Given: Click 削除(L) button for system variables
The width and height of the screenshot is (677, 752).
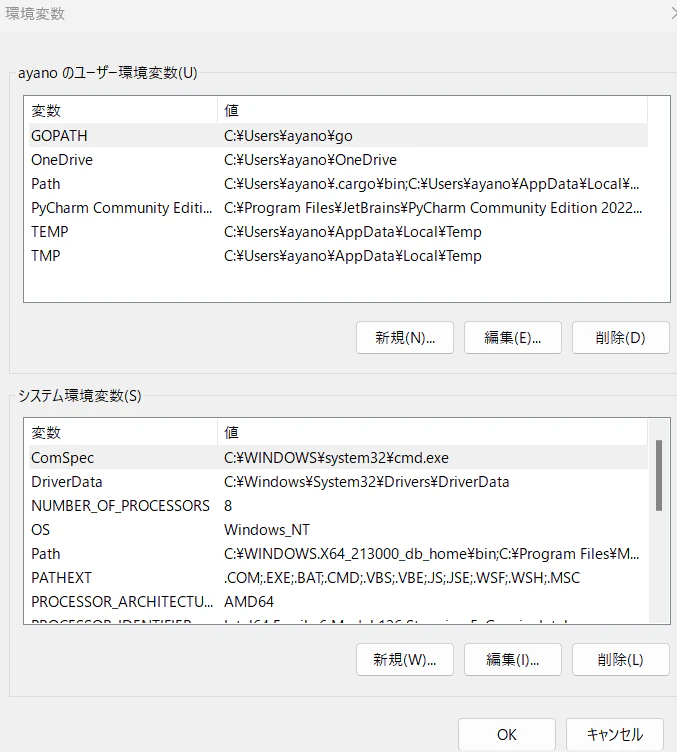Looking at the screenshot, I should (620, 659).
